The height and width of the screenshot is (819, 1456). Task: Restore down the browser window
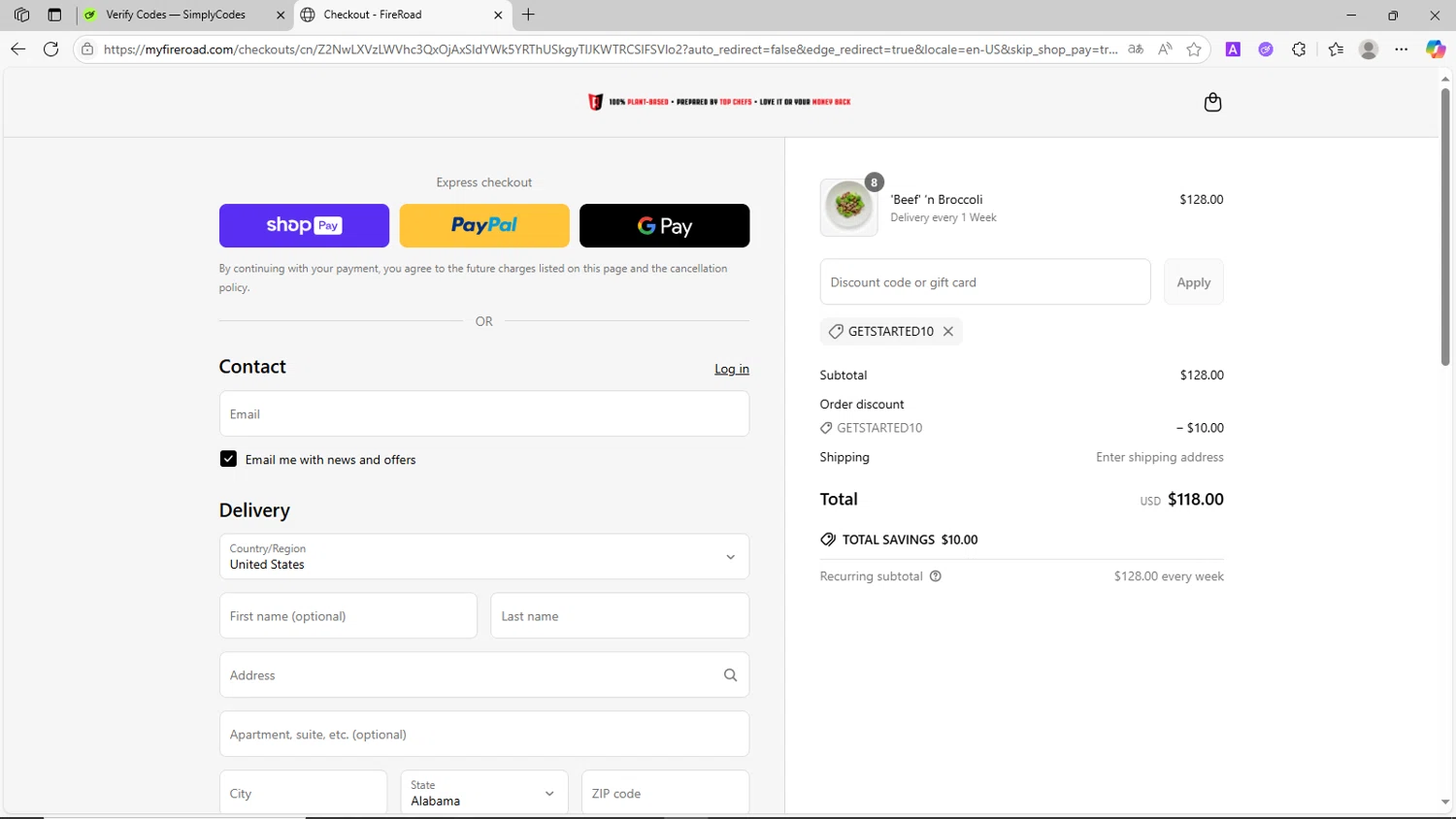(1393, 15)
